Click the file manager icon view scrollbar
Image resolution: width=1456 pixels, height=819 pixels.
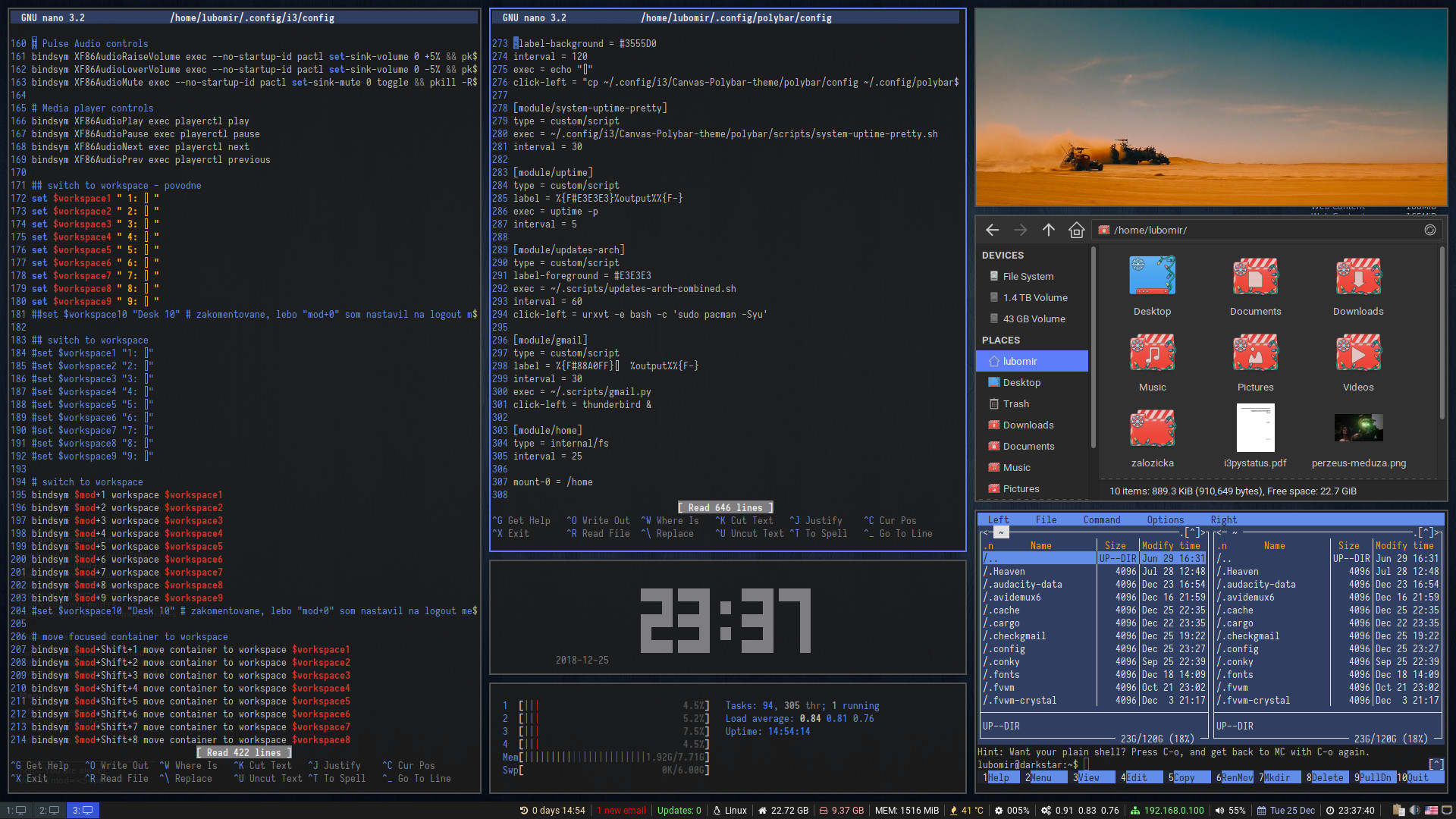pyautogui.click(x=1442, y=332)
